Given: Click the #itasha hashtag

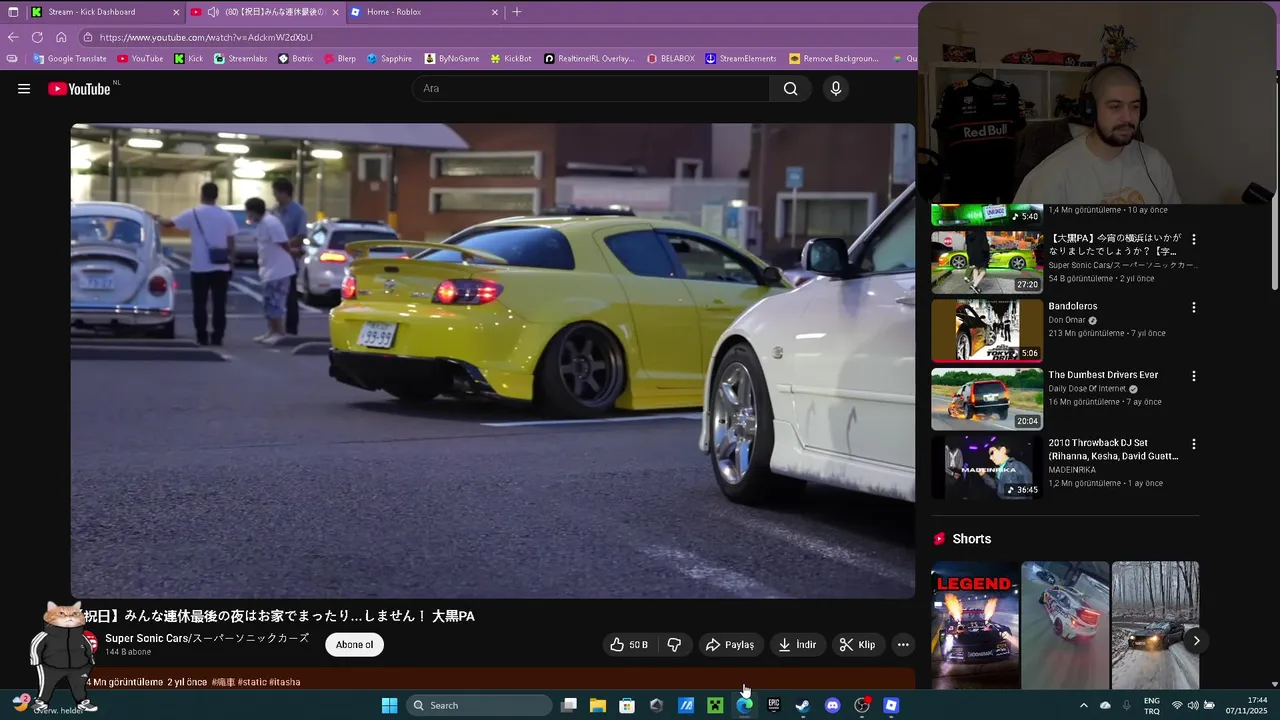Looking at the screenshot, I should tap(285, 682).
